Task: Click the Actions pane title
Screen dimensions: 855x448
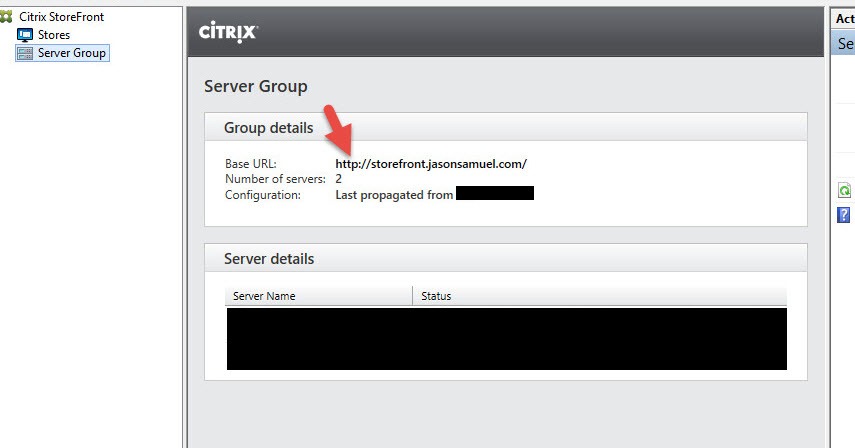Action: point(845,18)
